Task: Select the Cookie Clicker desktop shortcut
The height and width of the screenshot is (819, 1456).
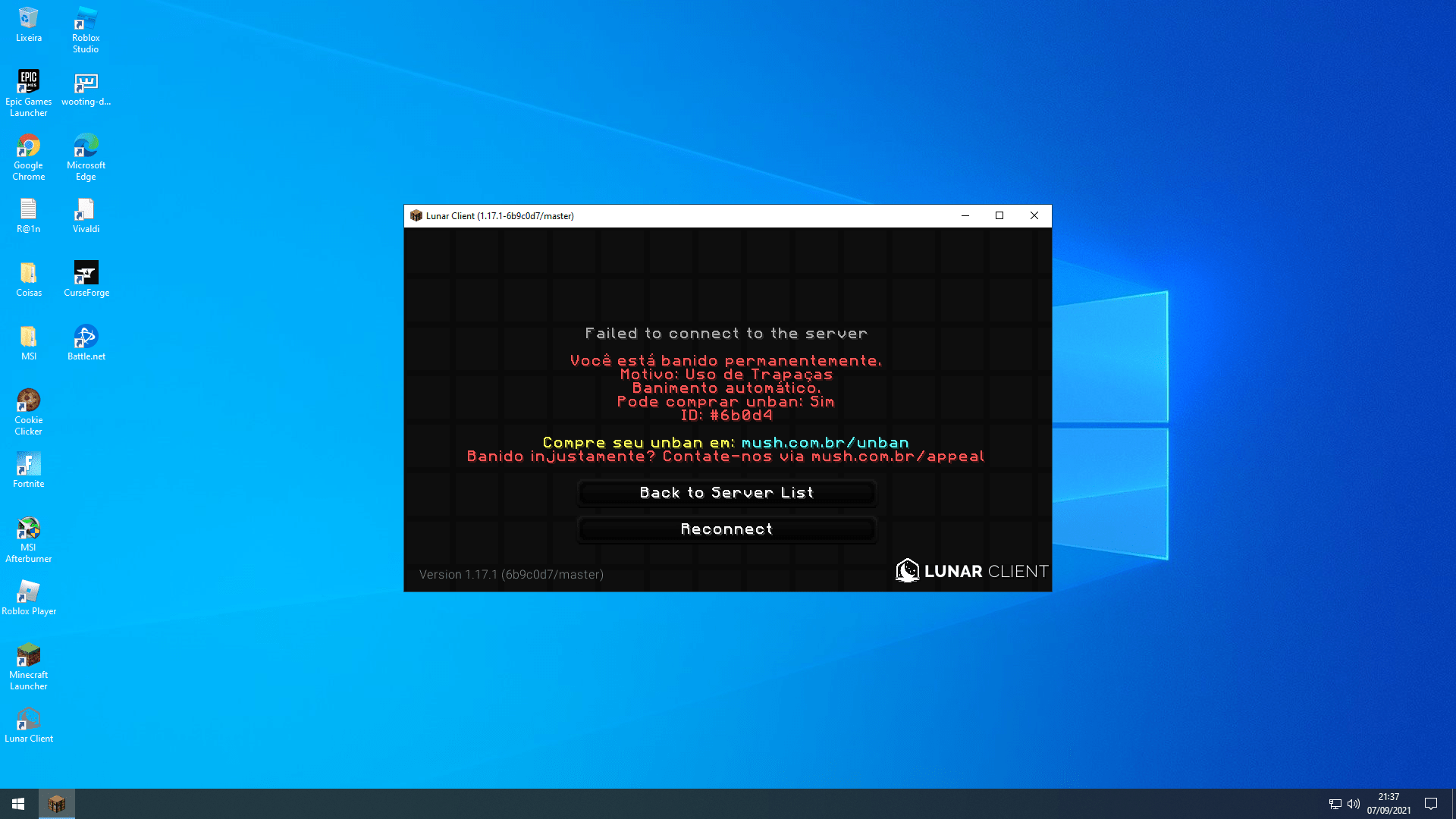Action: click(29, 412)
